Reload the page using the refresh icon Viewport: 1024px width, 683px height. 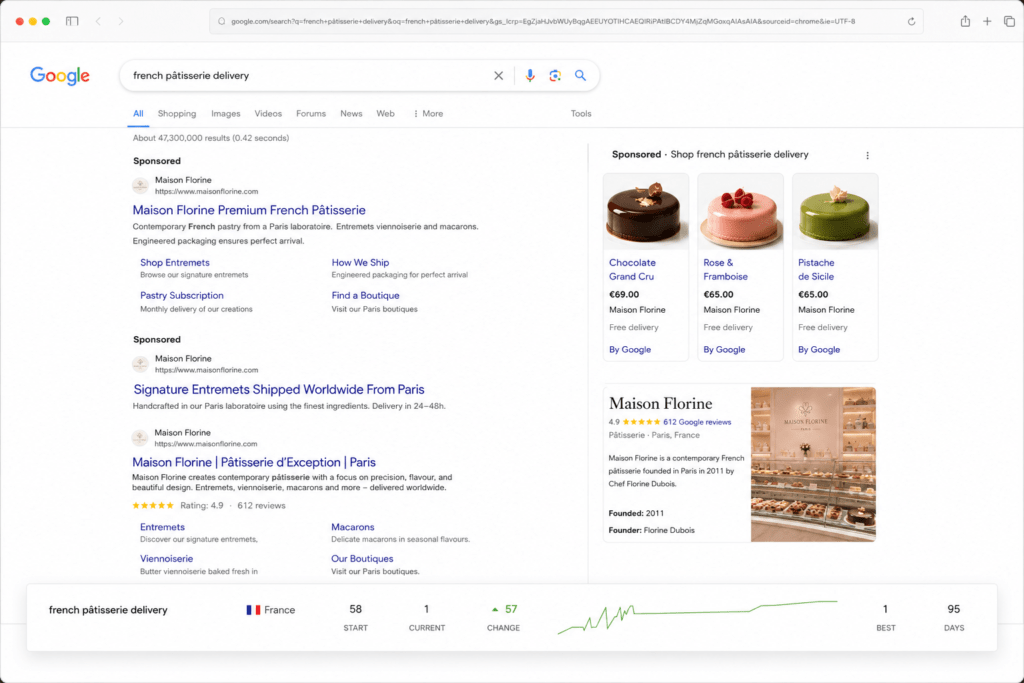pos(911,22)
